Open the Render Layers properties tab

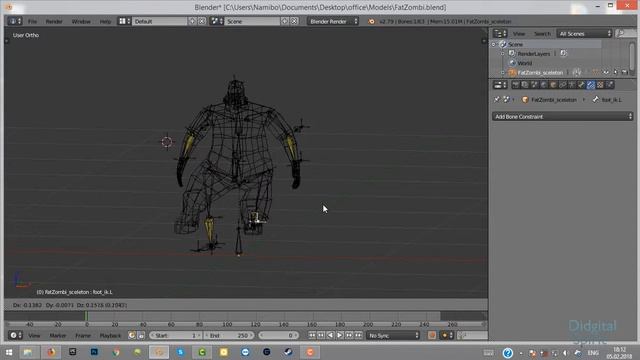tap(525, 85)
